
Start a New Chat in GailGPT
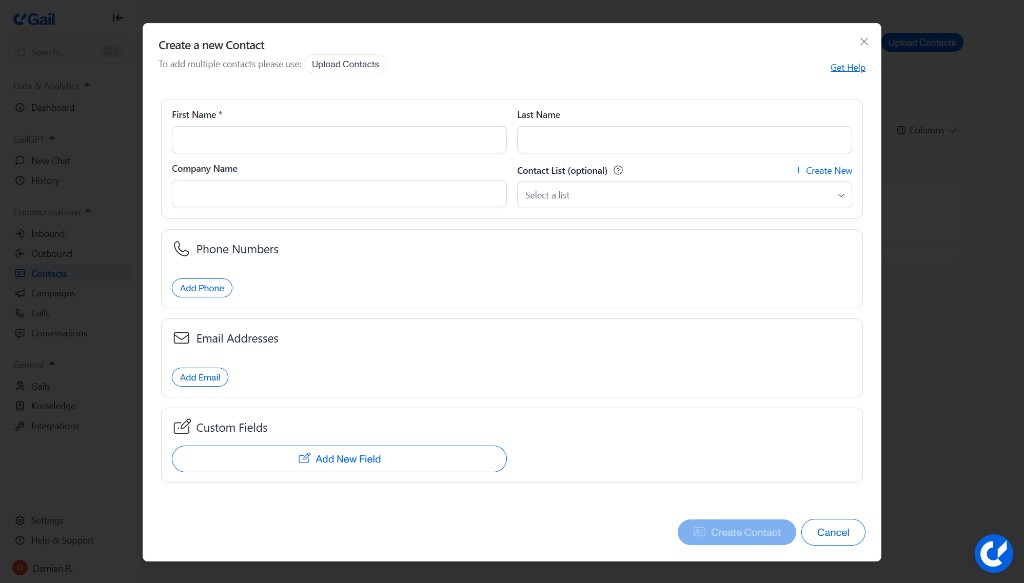(x=50, y=160)
